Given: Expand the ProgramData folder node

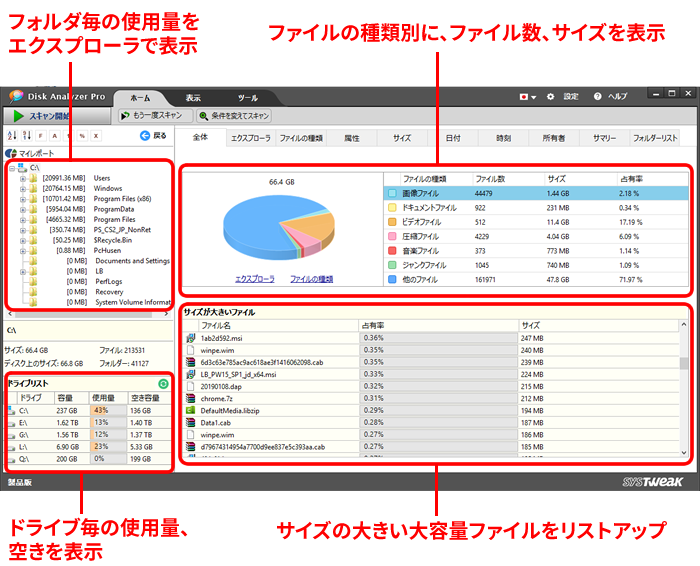Looking at the screenshot, I should click(23, 209).
